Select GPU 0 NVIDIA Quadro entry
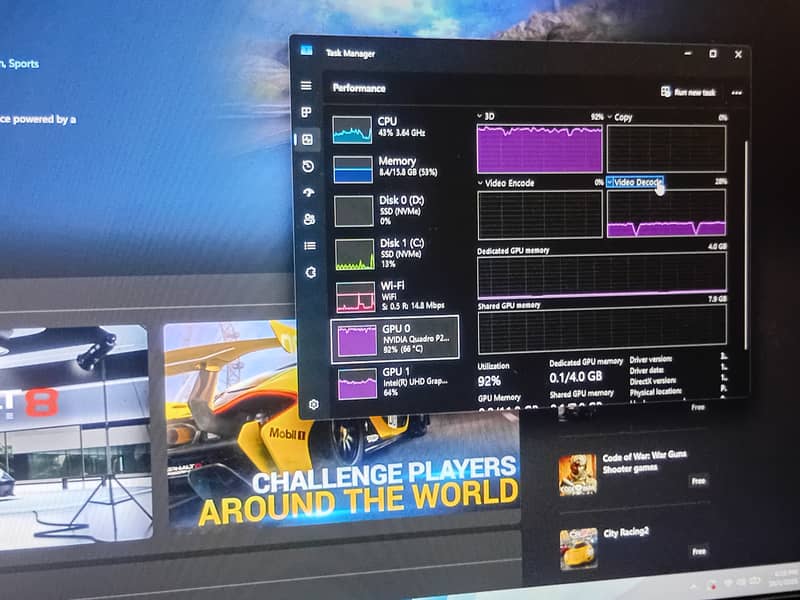Image resolution: width=800 pixels, height=600 pixels. [x=395, y=339]
